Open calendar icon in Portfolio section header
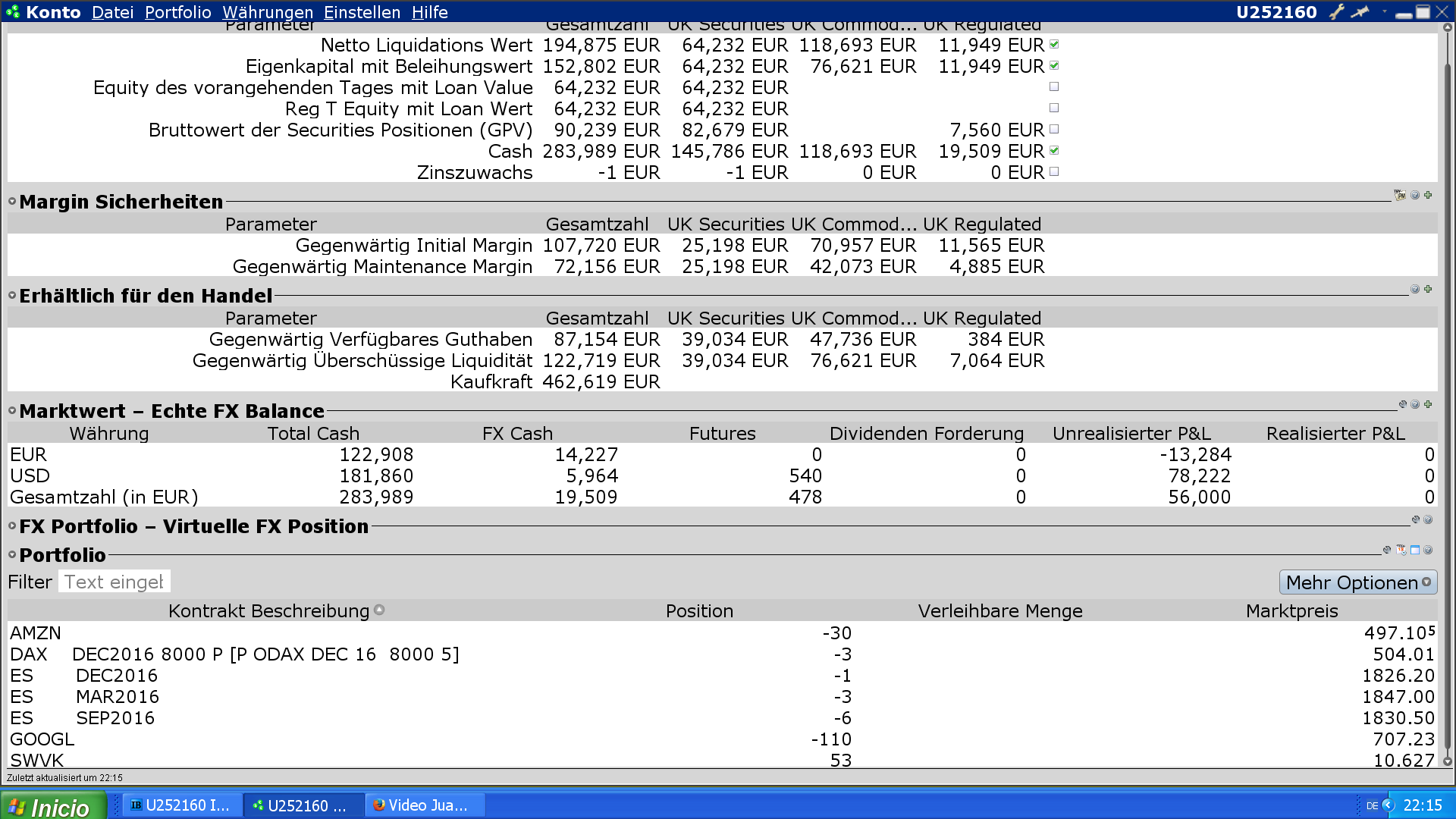Viewport: 1456px width, 819px height. [x=1401, y=550]
